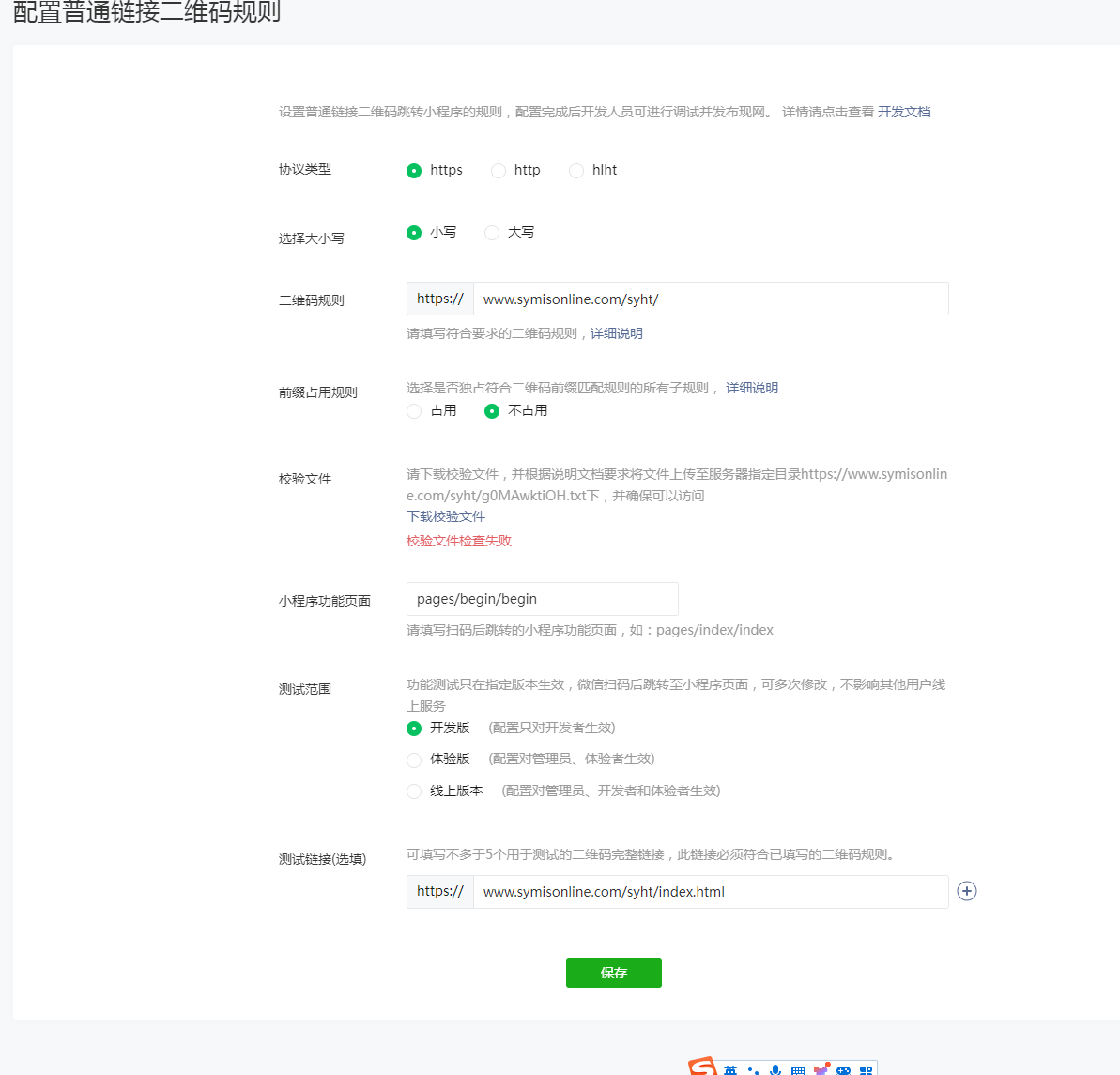Select 不占用 prefix option
The height and width of the screenshot is (1075, 1120).
(491, 411)
